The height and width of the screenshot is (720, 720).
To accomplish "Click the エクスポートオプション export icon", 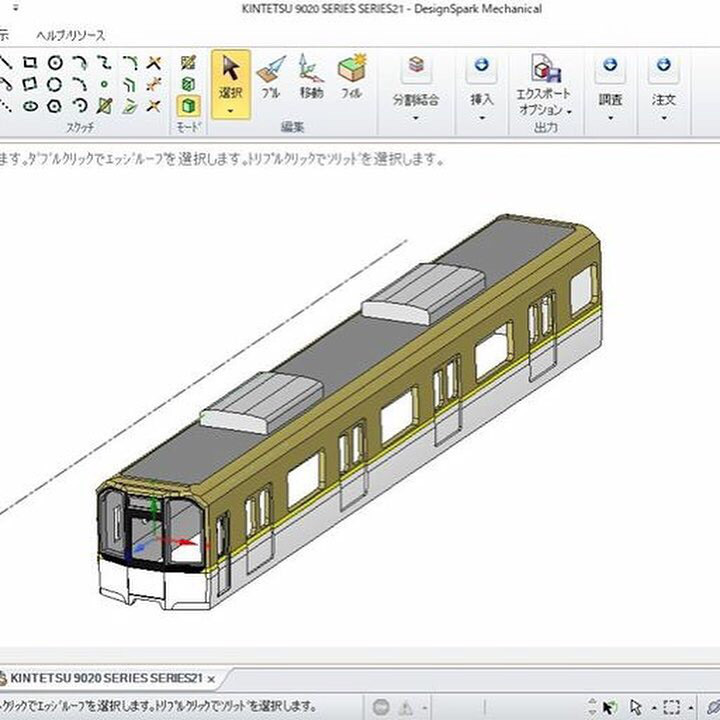I will (546, 69).
